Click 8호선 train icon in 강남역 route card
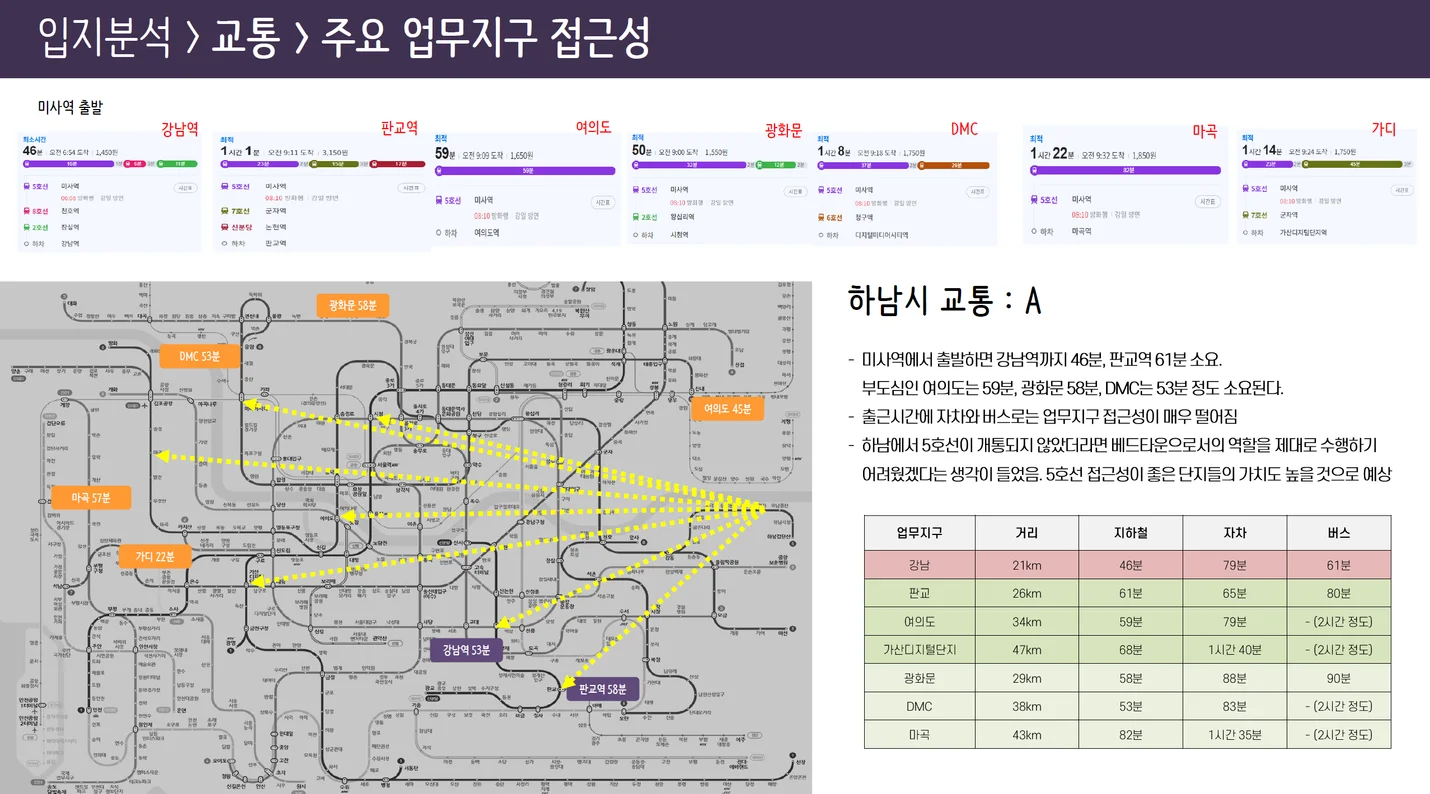 tap(27, 211)
